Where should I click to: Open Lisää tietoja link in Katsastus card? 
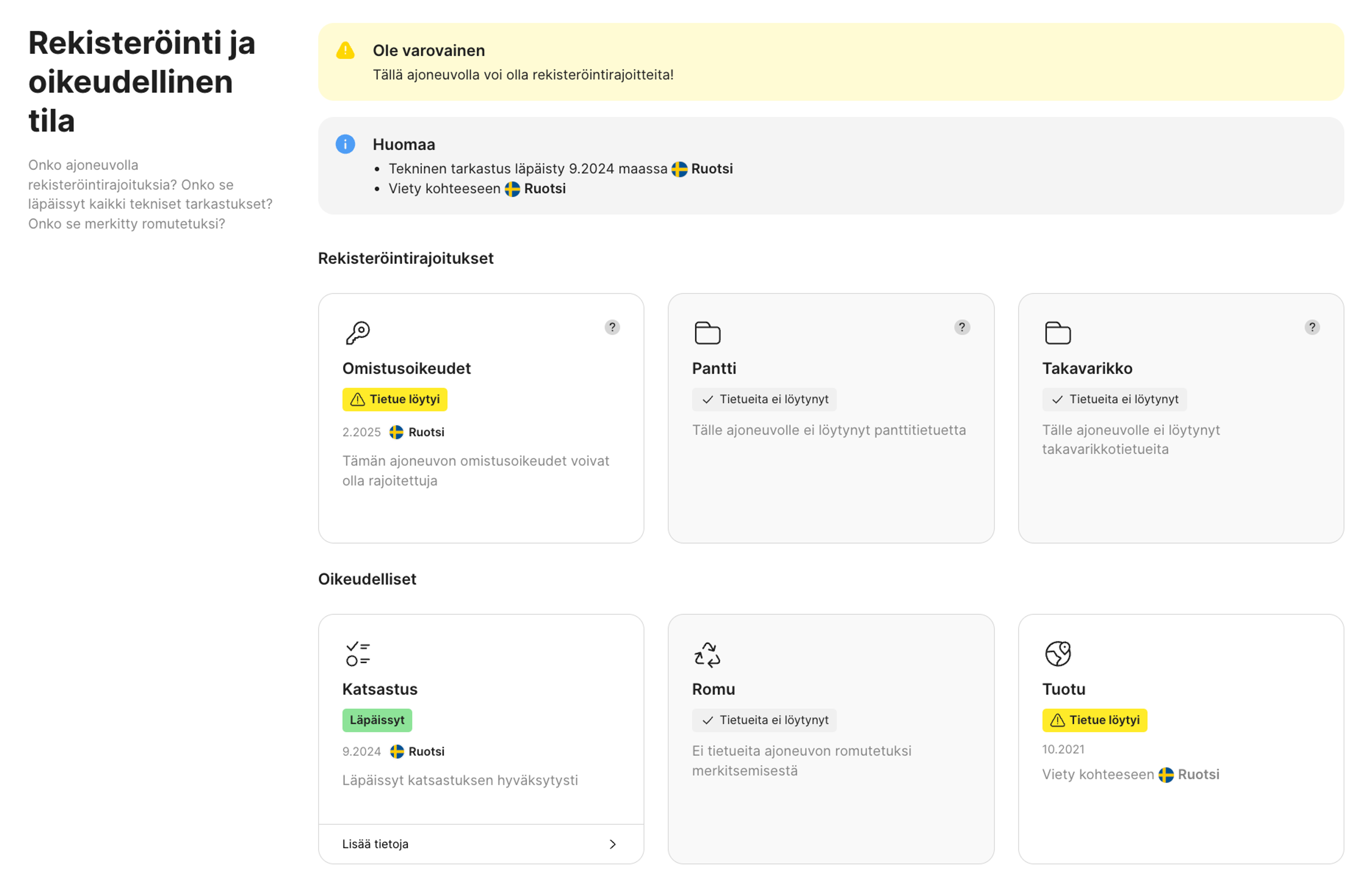pyautogui.click(x=376, y=844)
